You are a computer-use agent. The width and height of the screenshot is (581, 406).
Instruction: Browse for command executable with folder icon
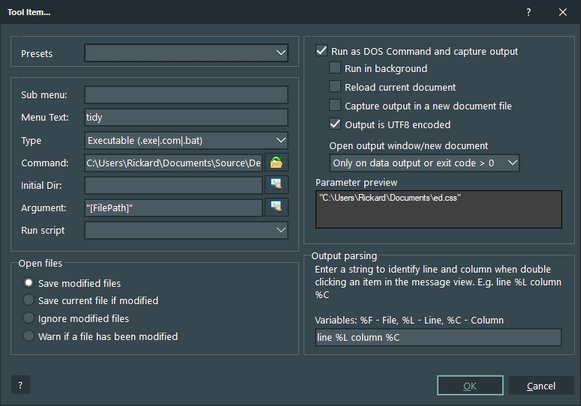click(x=276, y=163)
